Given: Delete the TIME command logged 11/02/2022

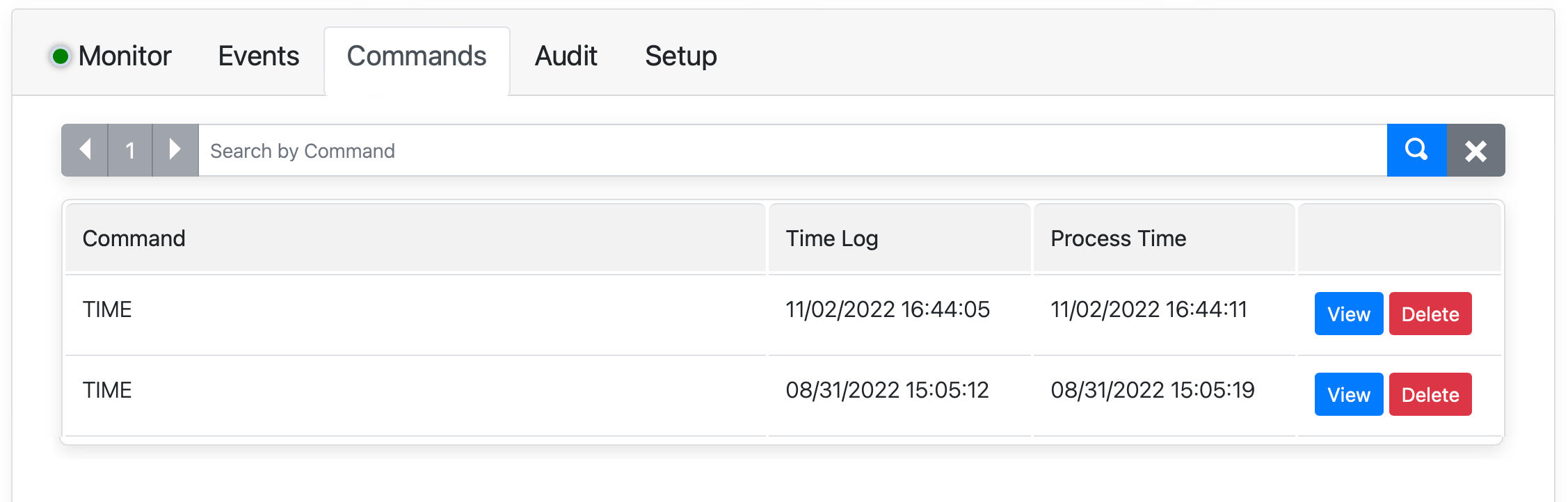Looking at the screenshot, I should [x=1430, y=314].
